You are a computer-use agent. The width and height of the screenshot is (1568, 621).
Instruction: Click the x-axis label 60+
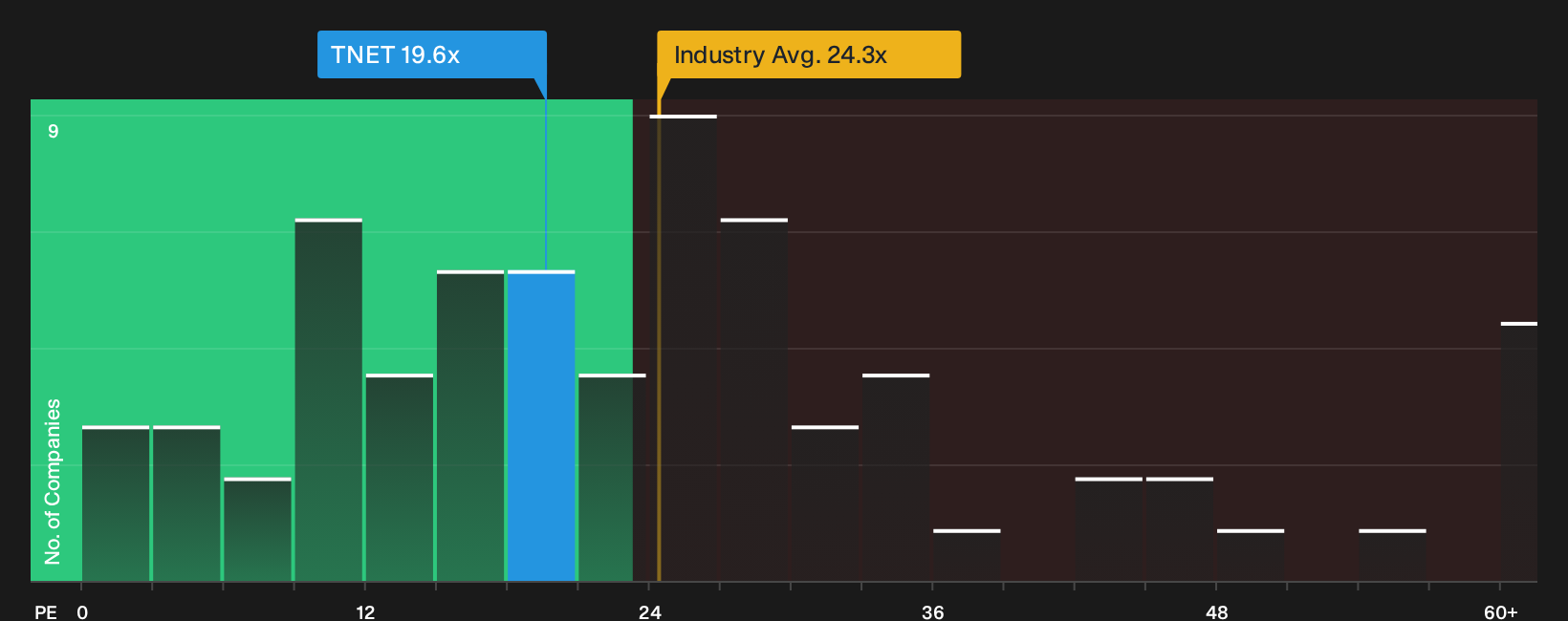pos(1501,611)
